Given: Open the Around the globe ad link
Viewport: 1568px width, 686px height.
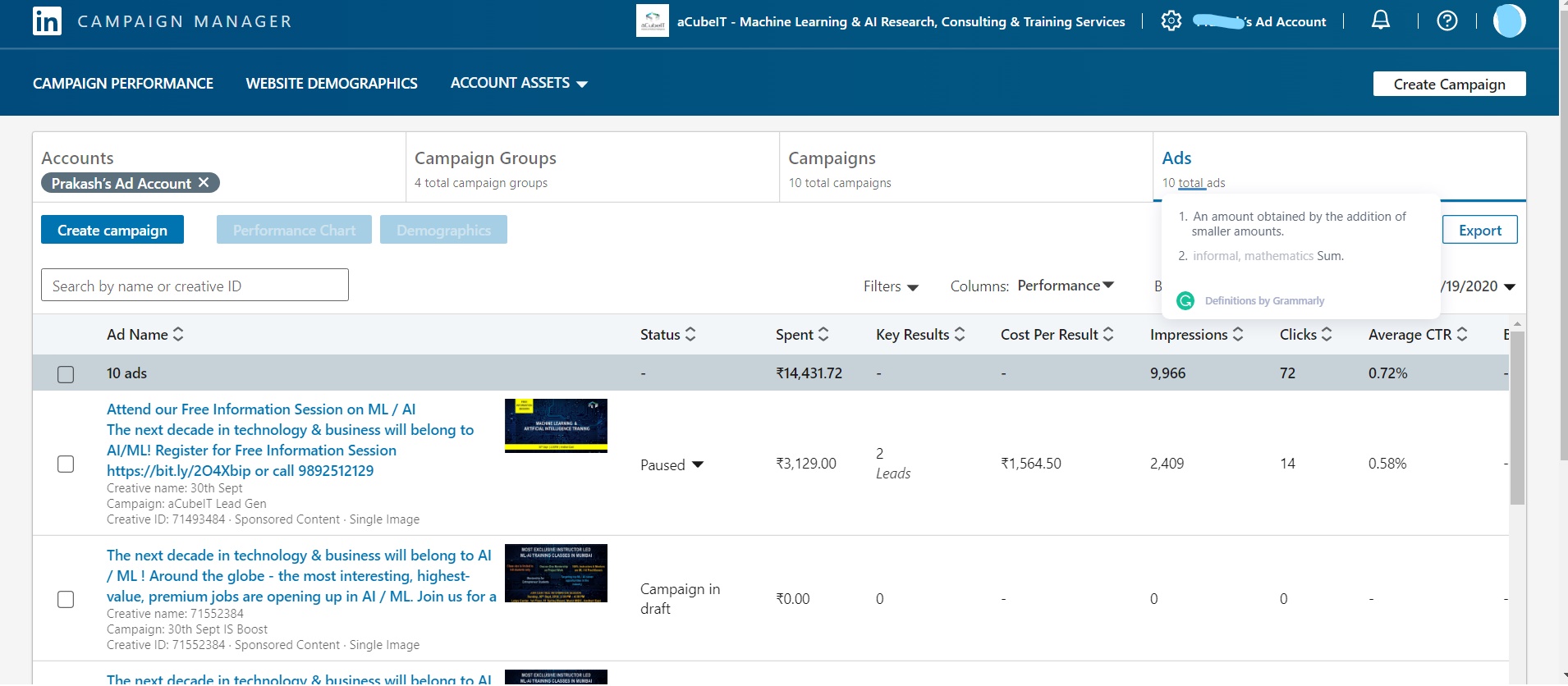Looking at the screenshot, I should (x=301, y=575).
